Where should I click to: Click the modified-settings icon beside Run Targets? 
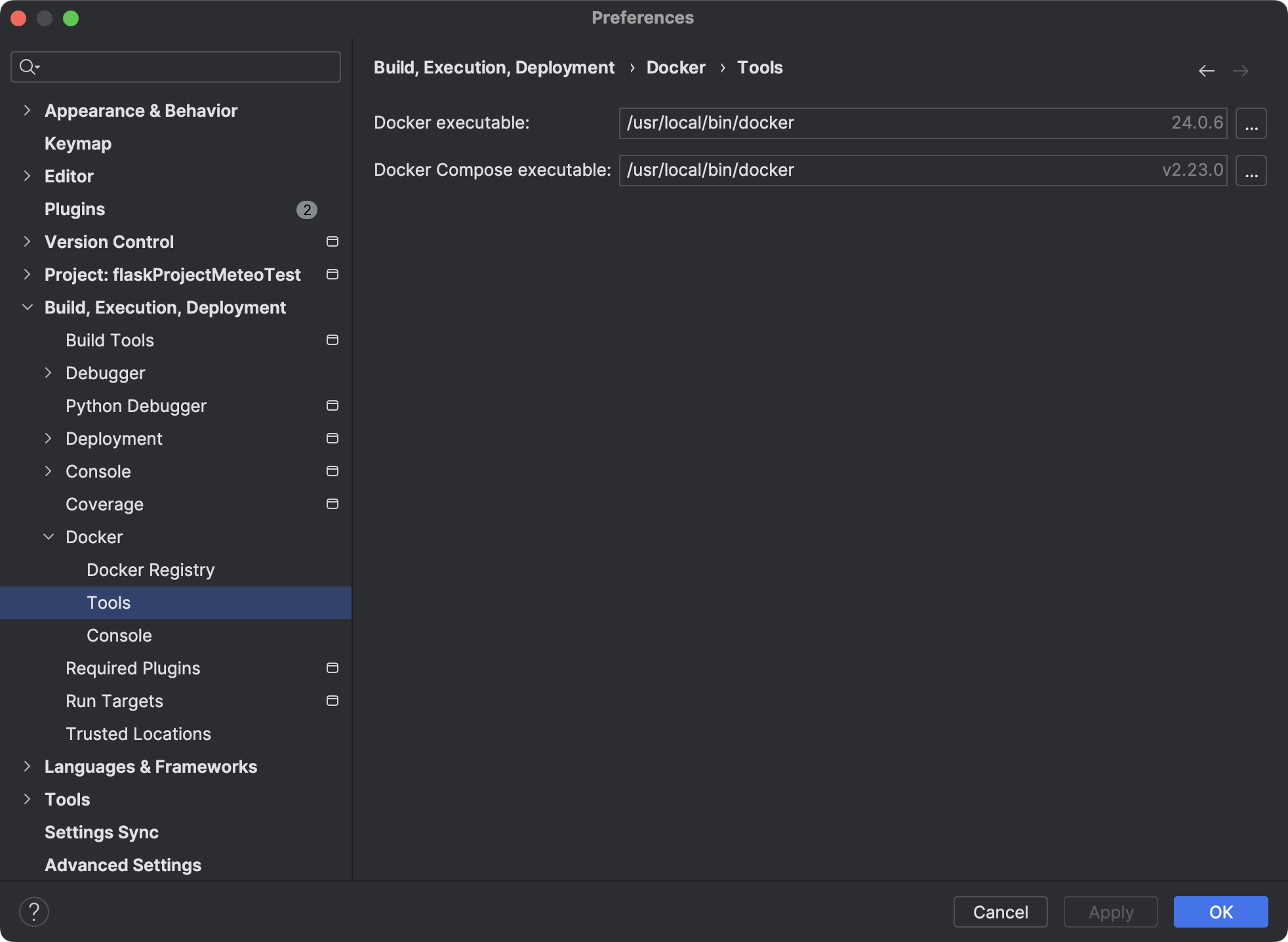pyautogui.click(x=332, y=701)
